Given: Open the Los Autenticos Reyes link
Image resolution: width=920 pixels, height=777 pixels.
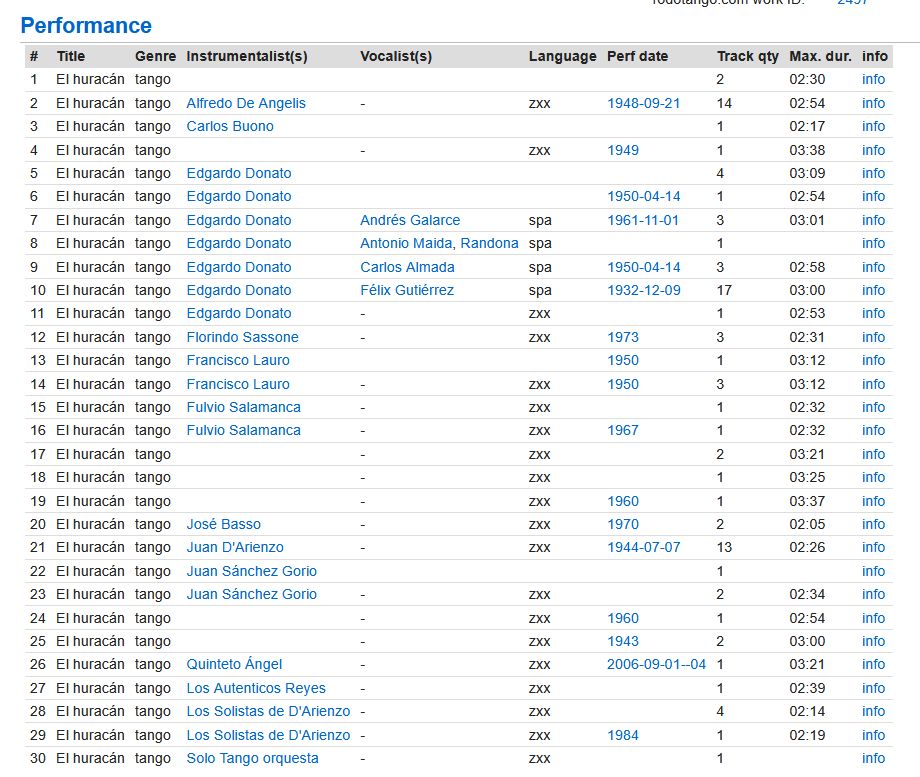Looking at the screenshot, I should coord(256,688).
